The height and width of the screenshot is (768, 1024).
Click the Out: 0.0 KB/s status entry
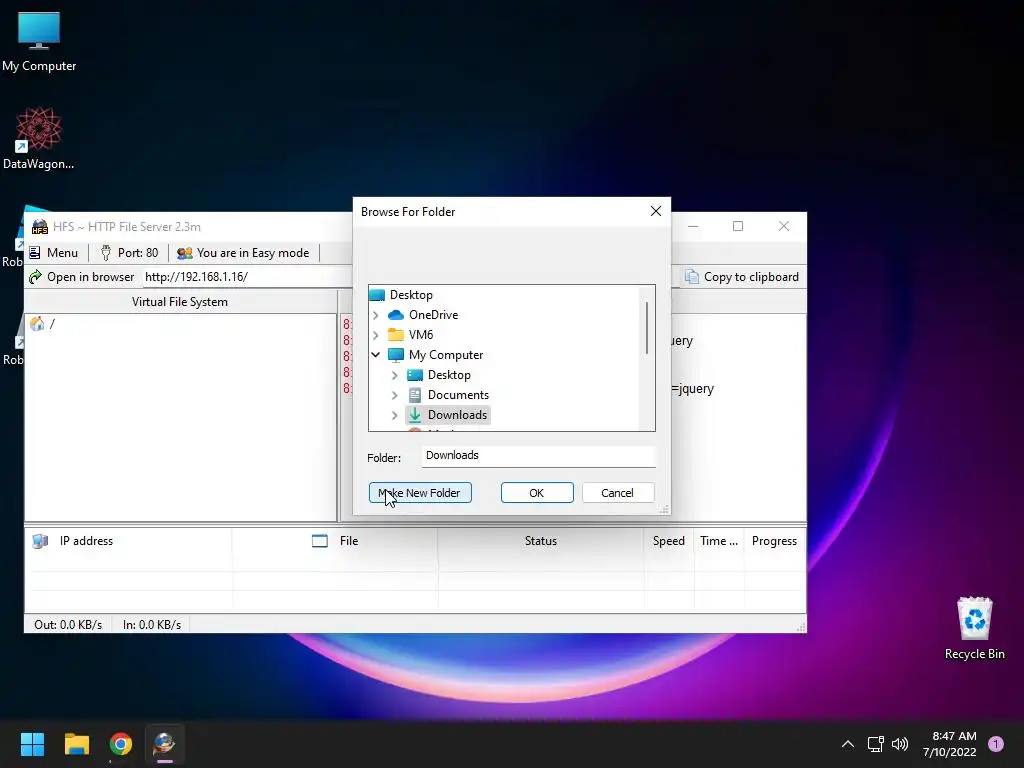68,625
